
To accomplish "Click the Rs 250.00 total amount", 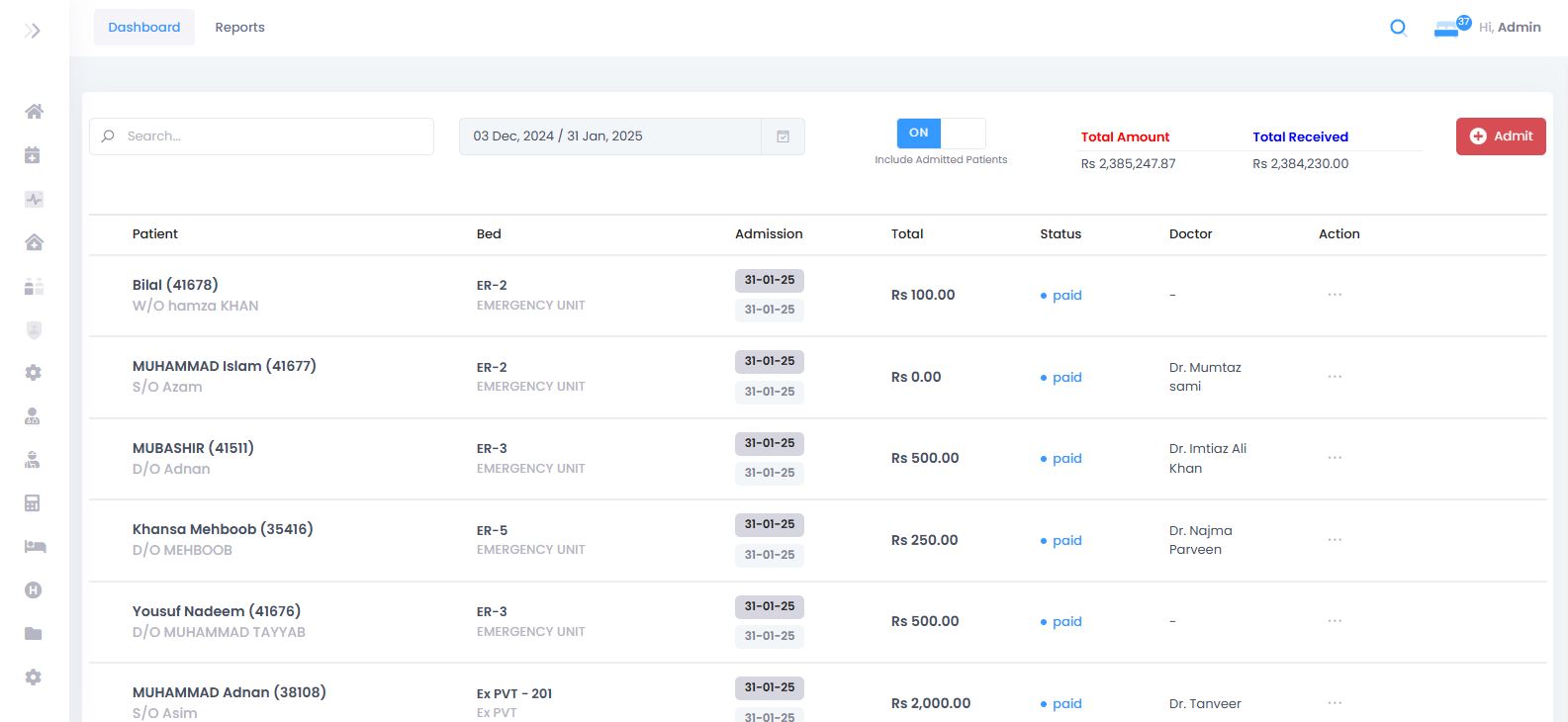I will click(x=925, y=540).
